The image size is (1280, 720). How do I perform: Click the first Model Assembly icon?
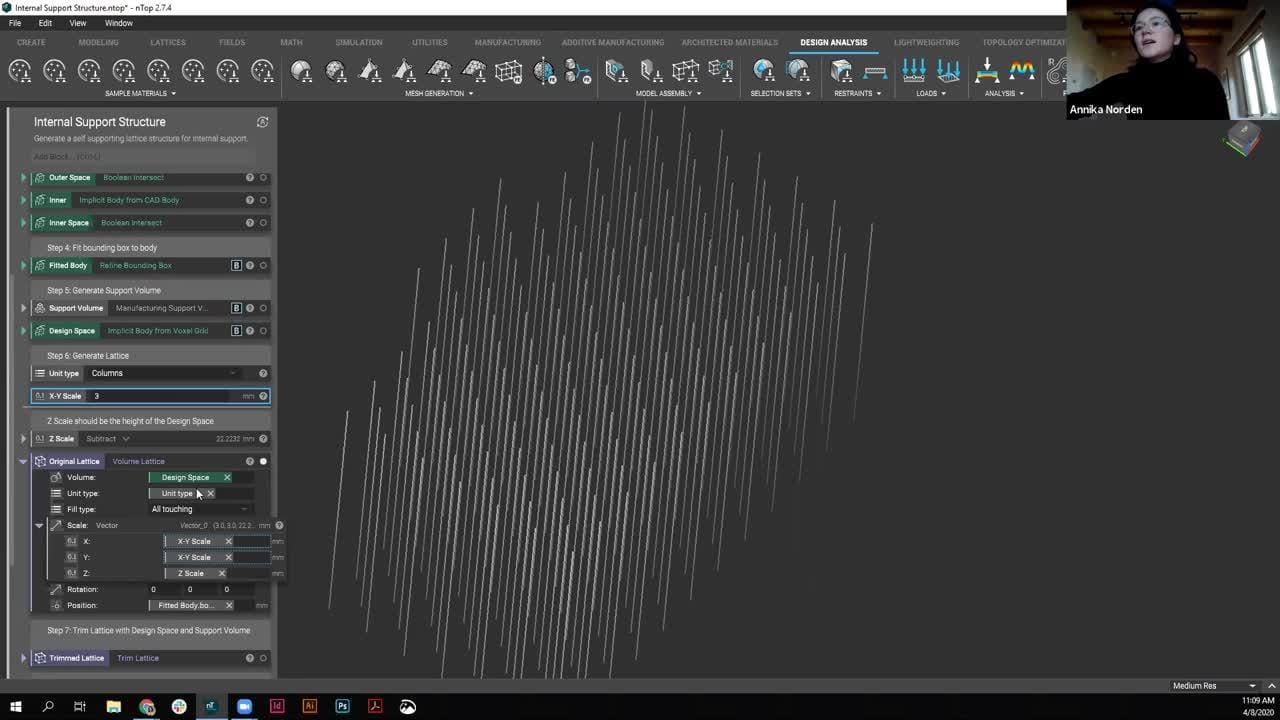pos(616,71)
